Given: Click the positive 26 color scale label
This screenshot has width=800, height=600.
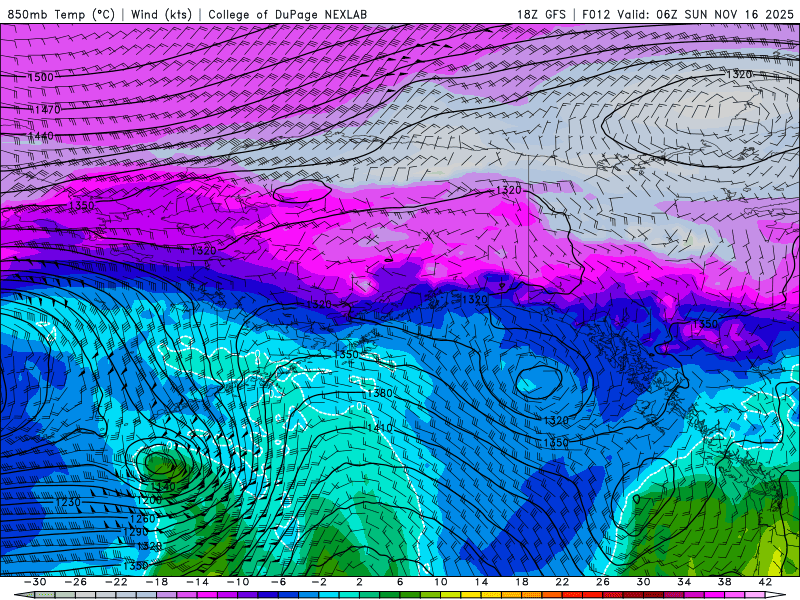Looking at the screenshot, I should [603, 582].
